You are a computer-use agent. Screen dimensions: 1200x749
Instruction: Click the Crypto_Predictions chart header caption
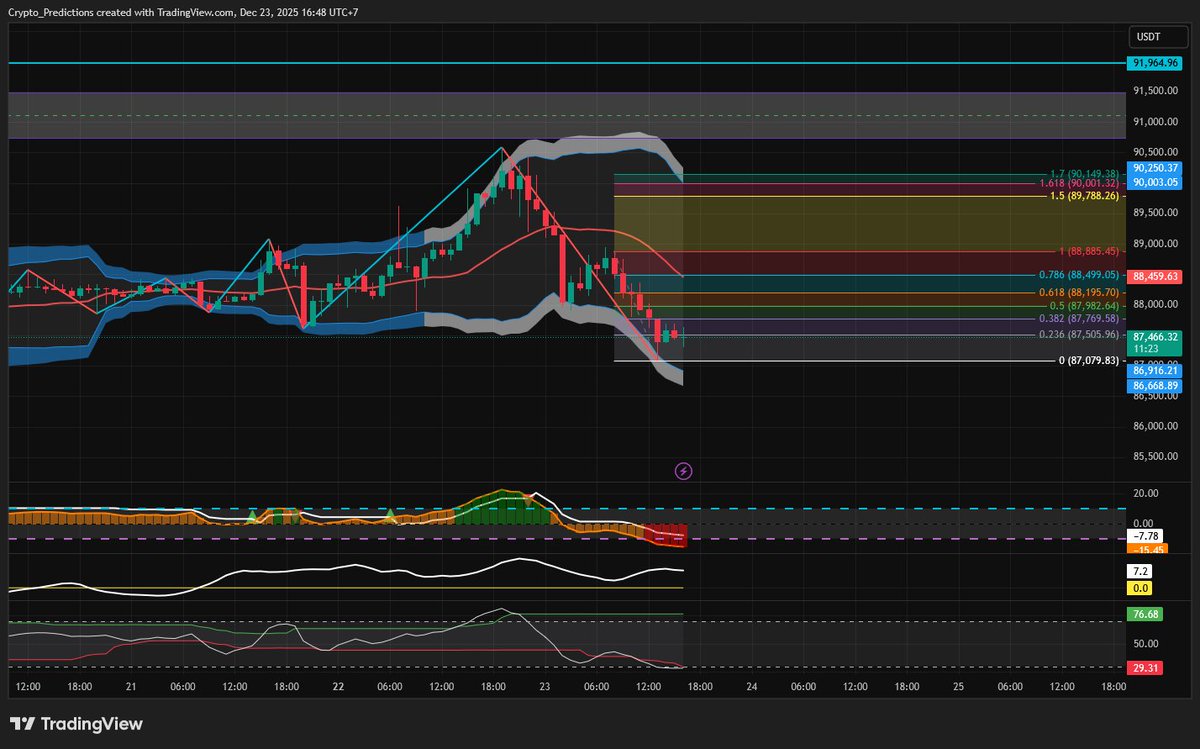tap(185, 13)
